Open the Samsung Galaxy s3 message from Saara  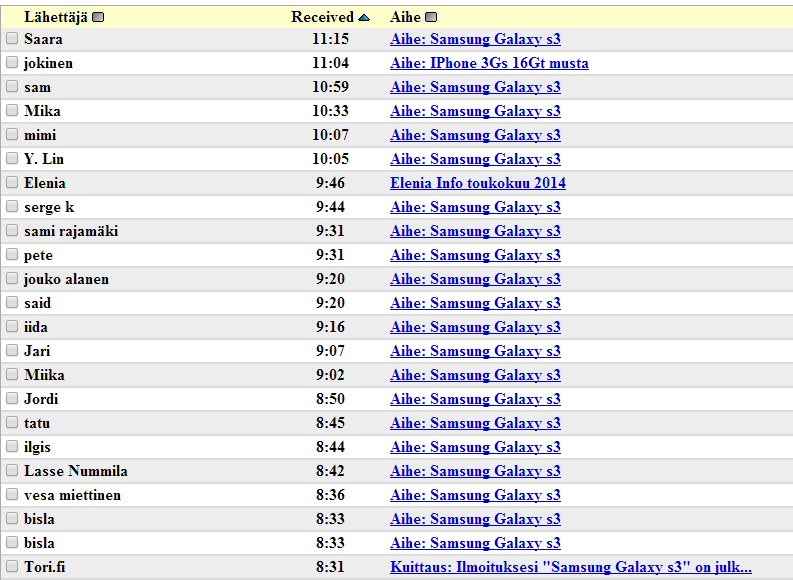(x=475, y=39)
